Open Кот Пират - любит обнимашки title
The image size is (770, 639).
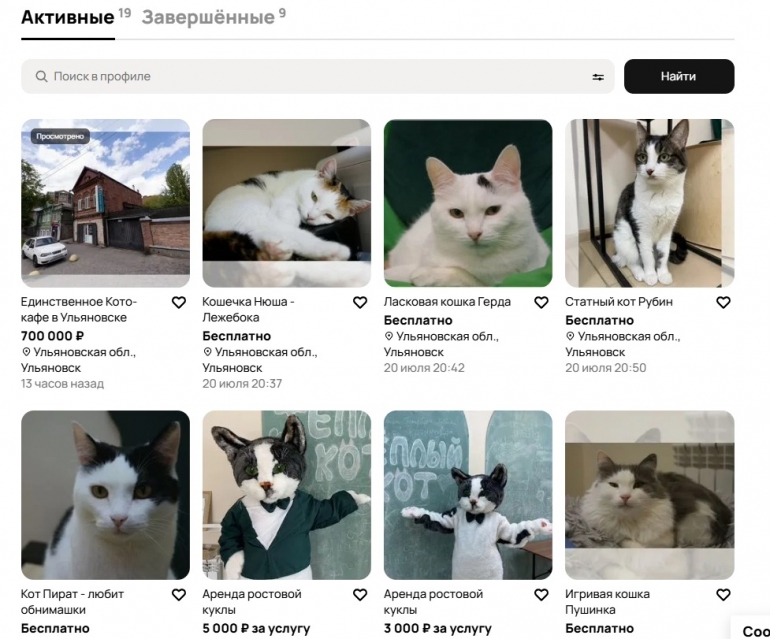[73, 602]
